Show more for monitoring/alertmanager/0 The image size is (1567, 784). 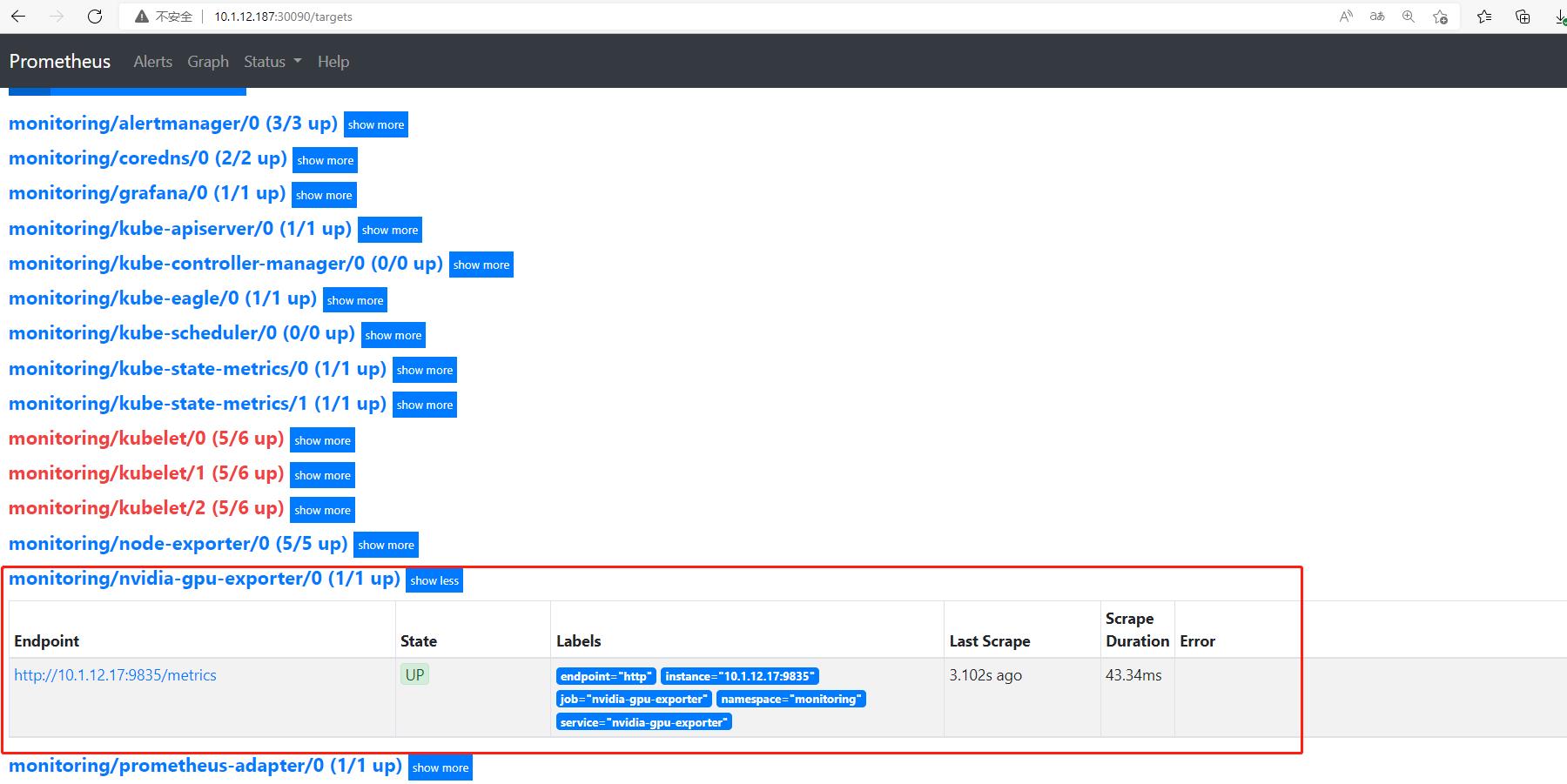376,124
